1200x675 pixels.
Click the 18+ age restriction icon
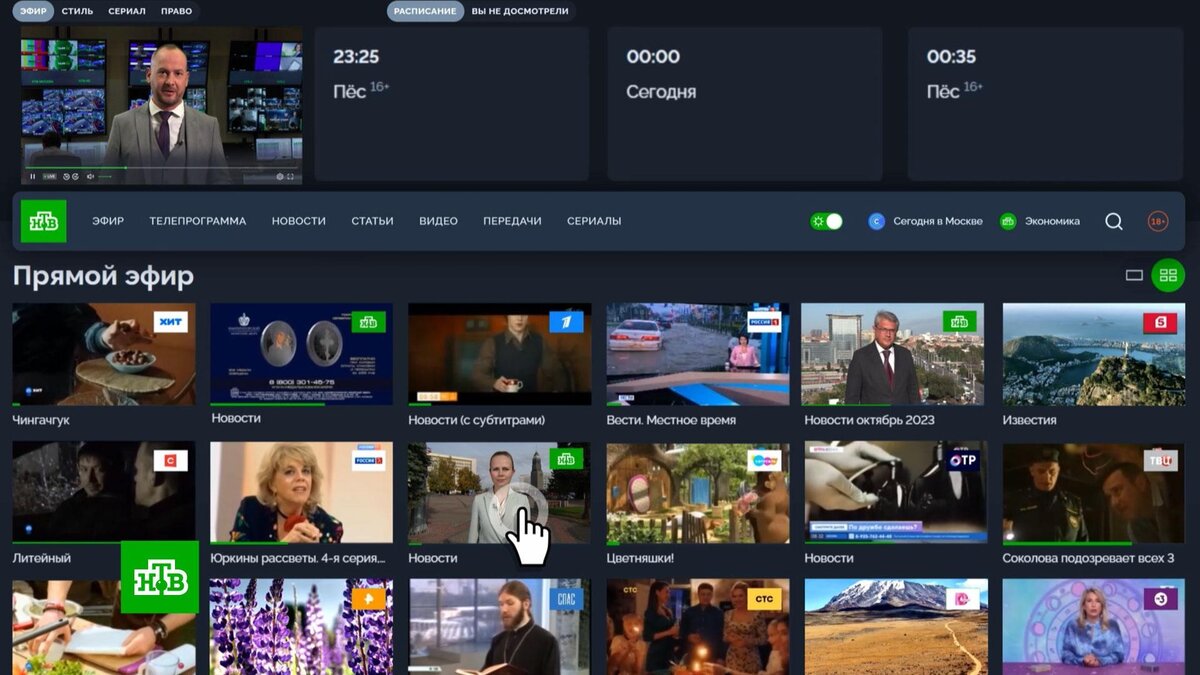click(1158, 221)
